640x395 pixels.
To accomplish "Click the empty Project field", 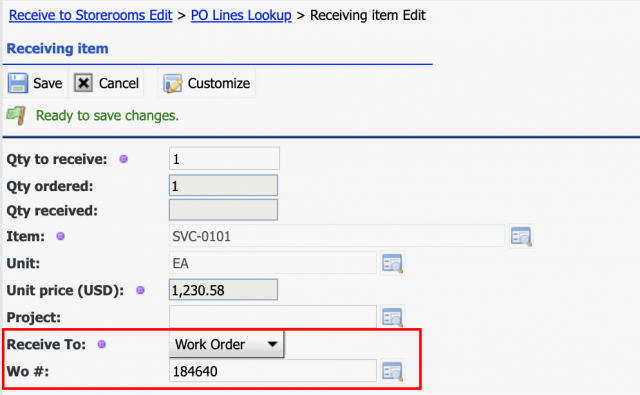I will [273, 317].
